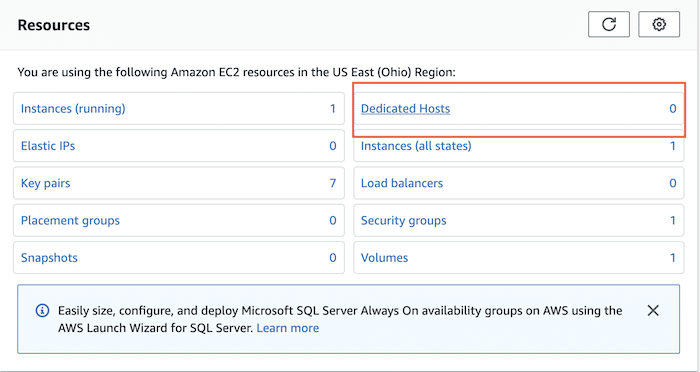Viewport: 700px width, 372px height.
Task: Open Instances (all states) link
Action: coord(416,146)
